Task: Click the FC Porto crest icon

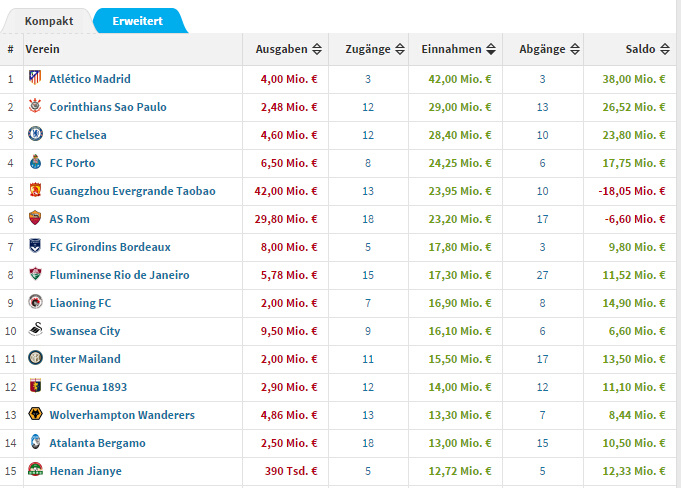Action: [x=35, y=162]
